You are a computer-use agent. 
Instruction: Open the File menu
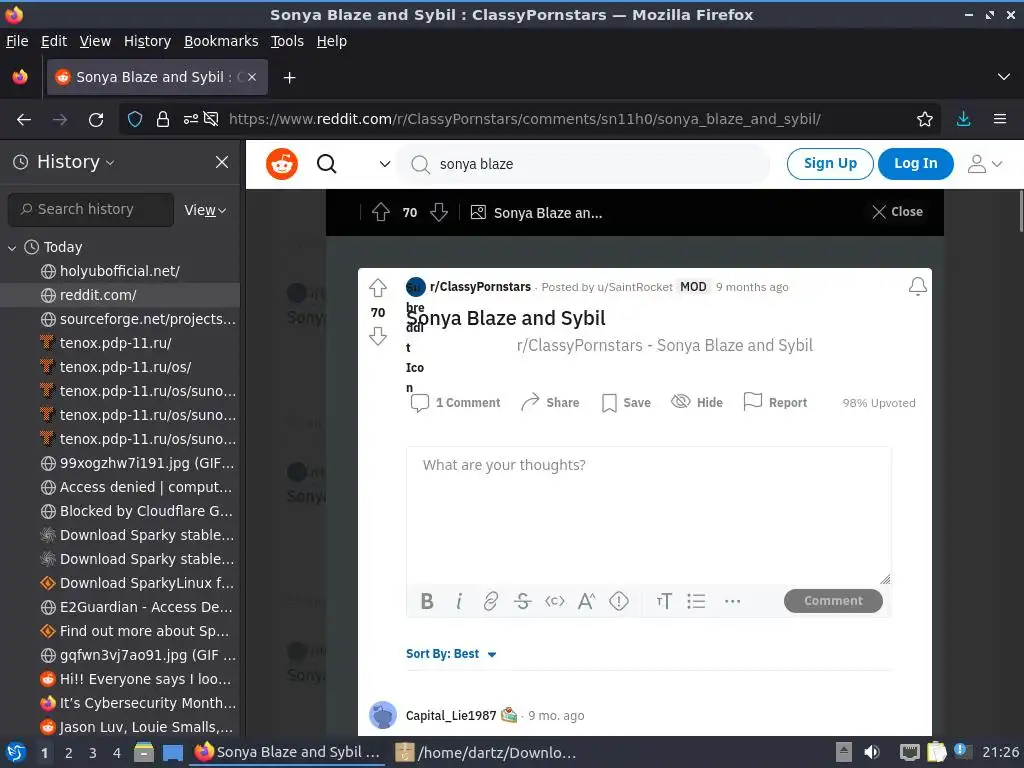pos(17,41)
